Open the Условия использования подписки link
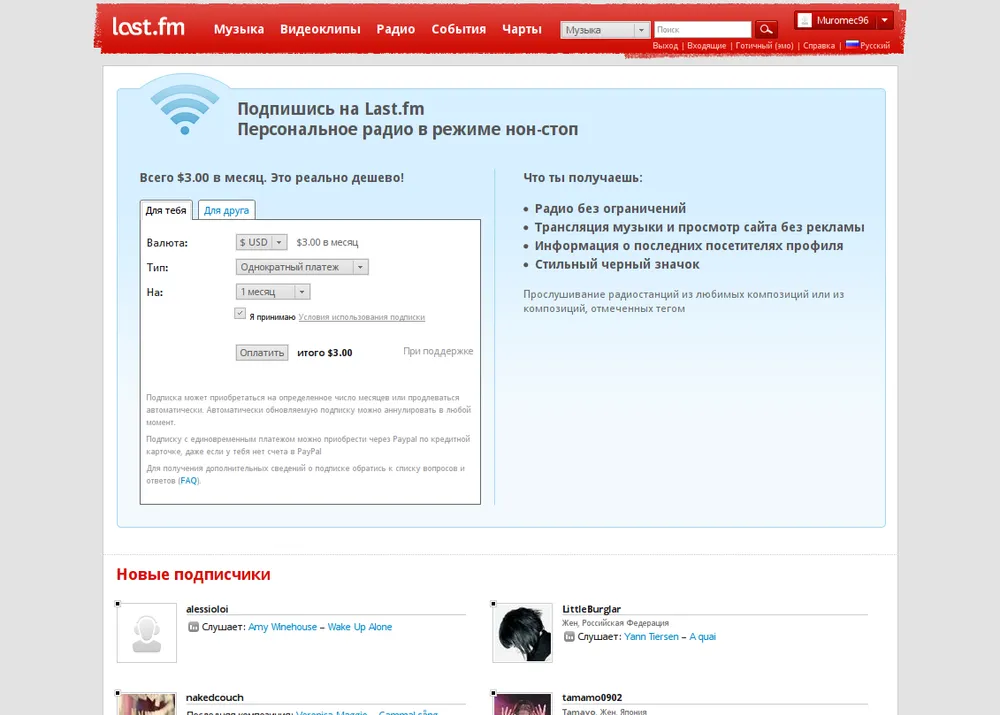Image resolution: width=1000 pixels, height=715 pixels. 362,317
